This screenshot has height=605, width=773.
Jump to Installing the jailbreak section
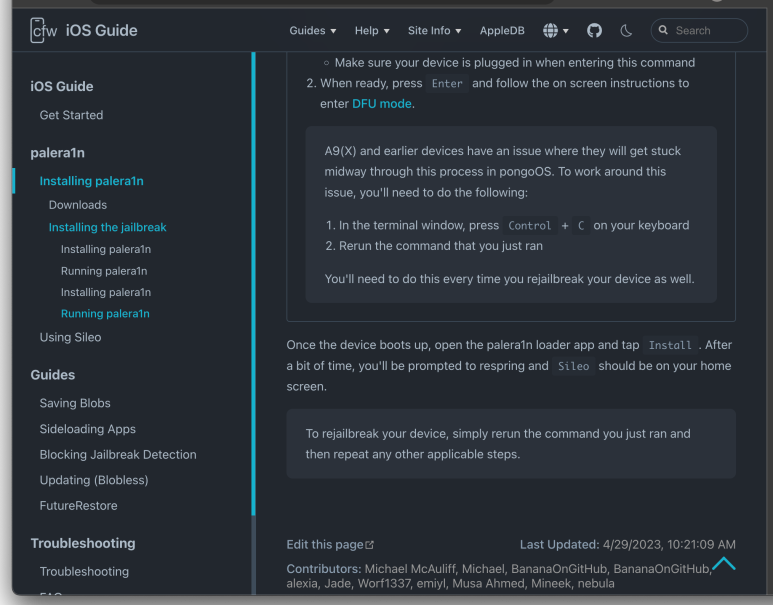coord(107,227)
